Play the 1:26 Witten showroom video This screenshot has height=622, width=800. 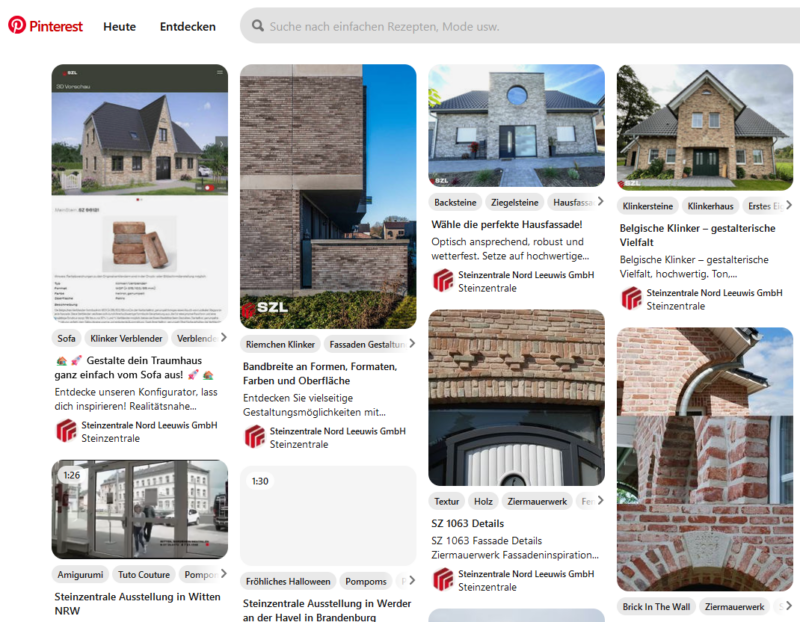point(140,509)
